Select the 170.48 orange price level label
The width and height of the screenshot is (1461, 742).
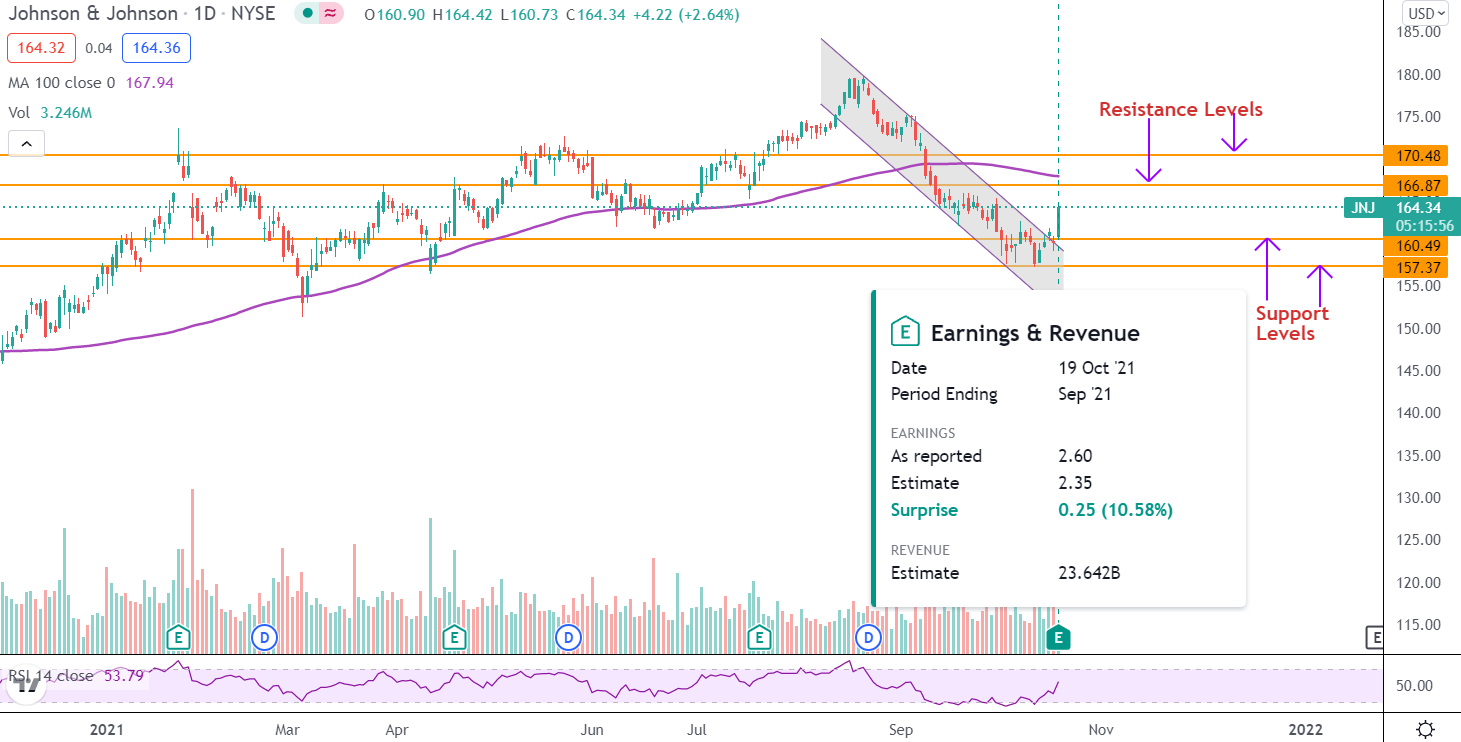1413,155
